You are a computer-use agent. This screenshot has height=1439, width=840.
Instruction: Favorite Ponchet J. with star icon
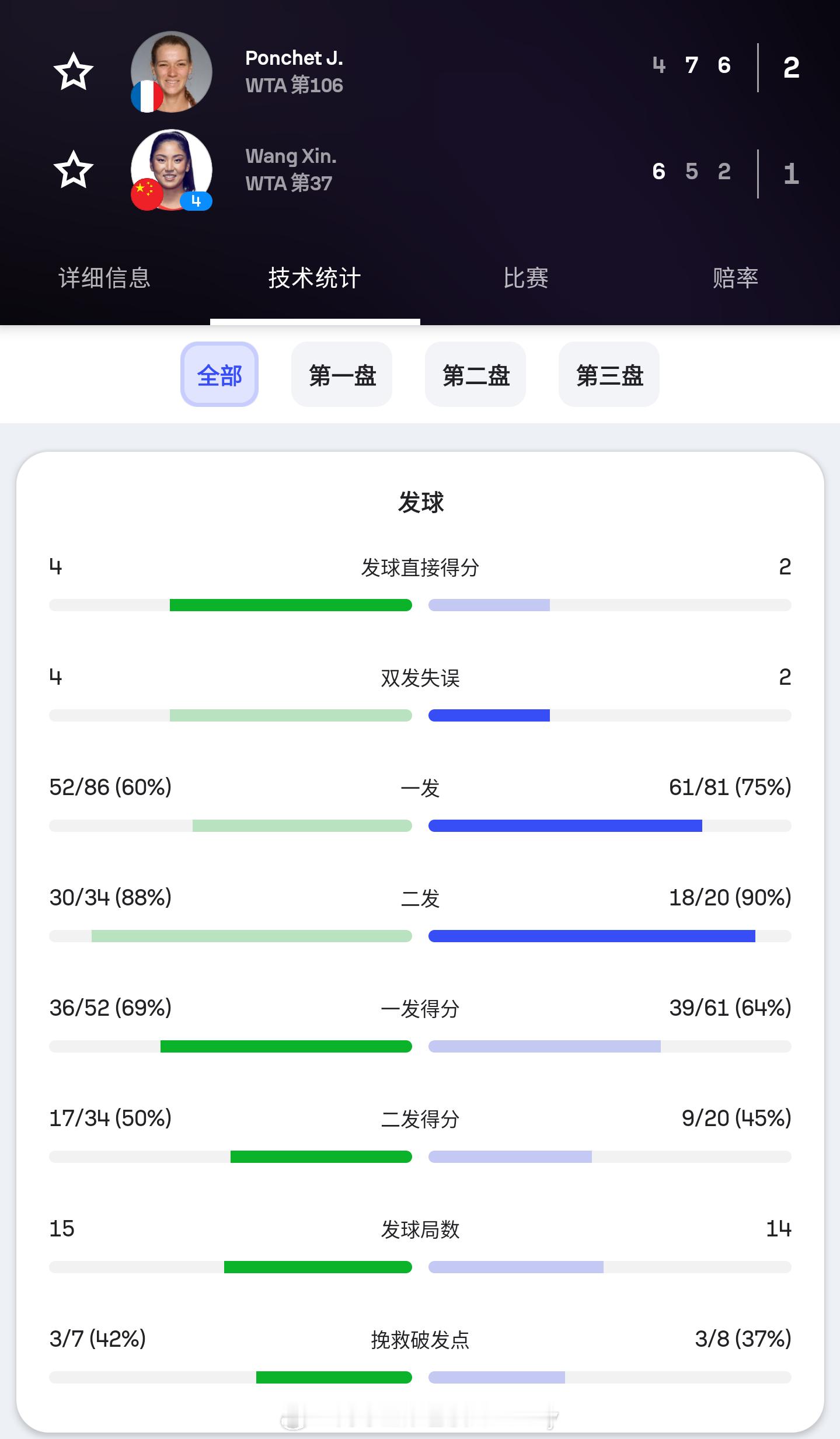(x=74, y=72)
